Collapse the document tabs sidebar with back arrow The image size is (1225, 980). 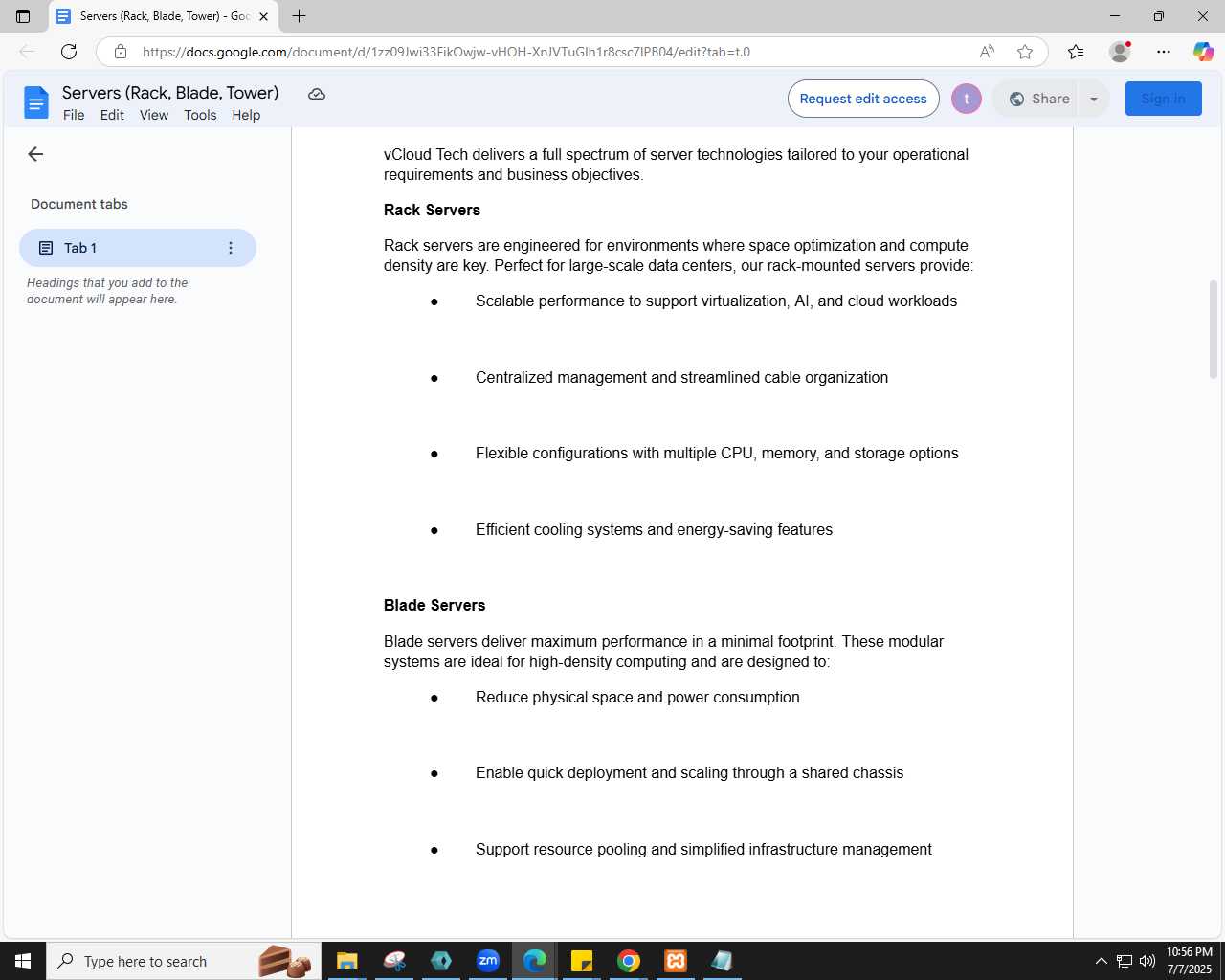[35, 154]
